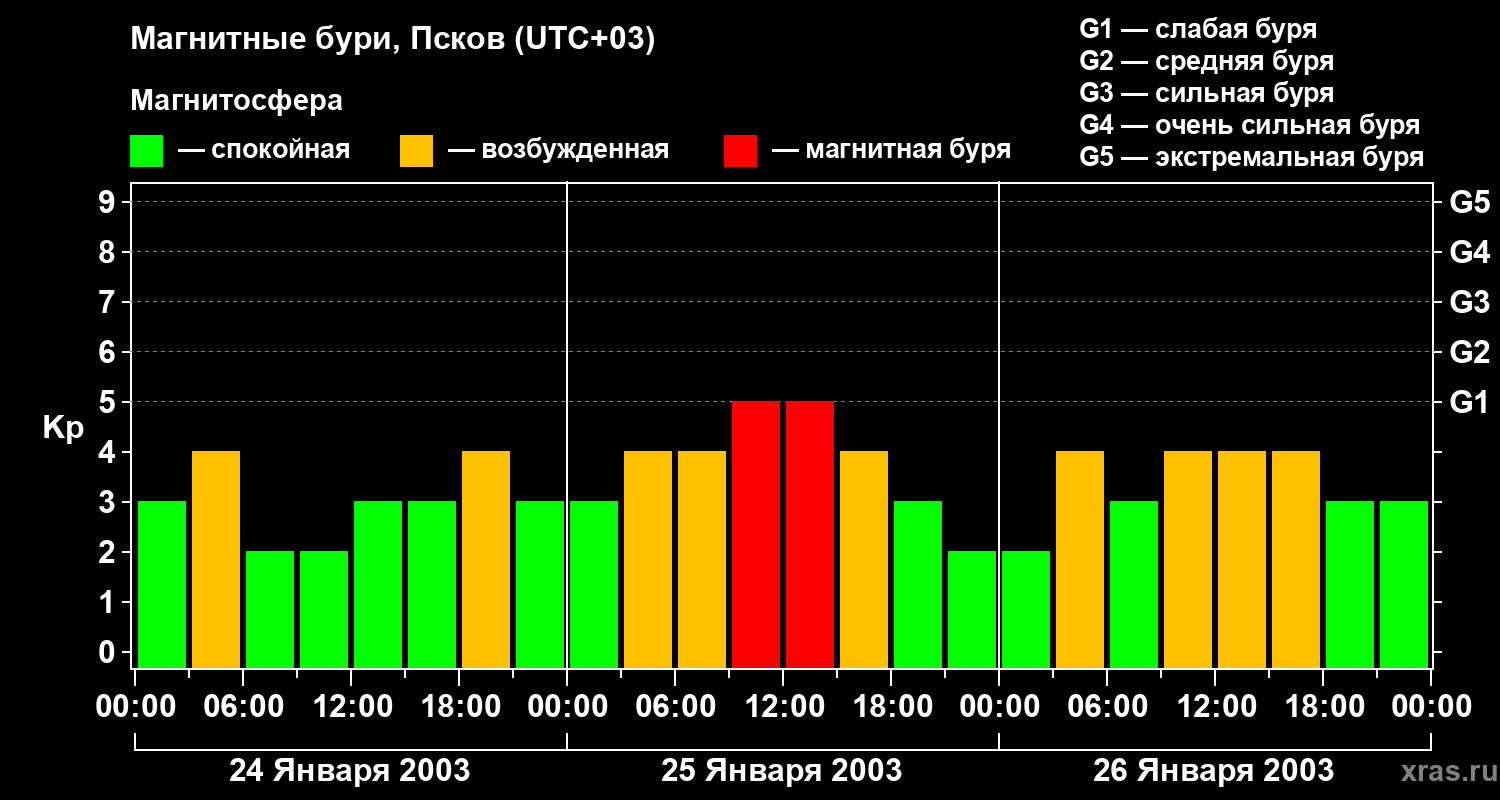Viewport: 1500px width, 800px height.
Task: Click the 'G1 — слабая буря' legend line
Action: click(1198, 29)
